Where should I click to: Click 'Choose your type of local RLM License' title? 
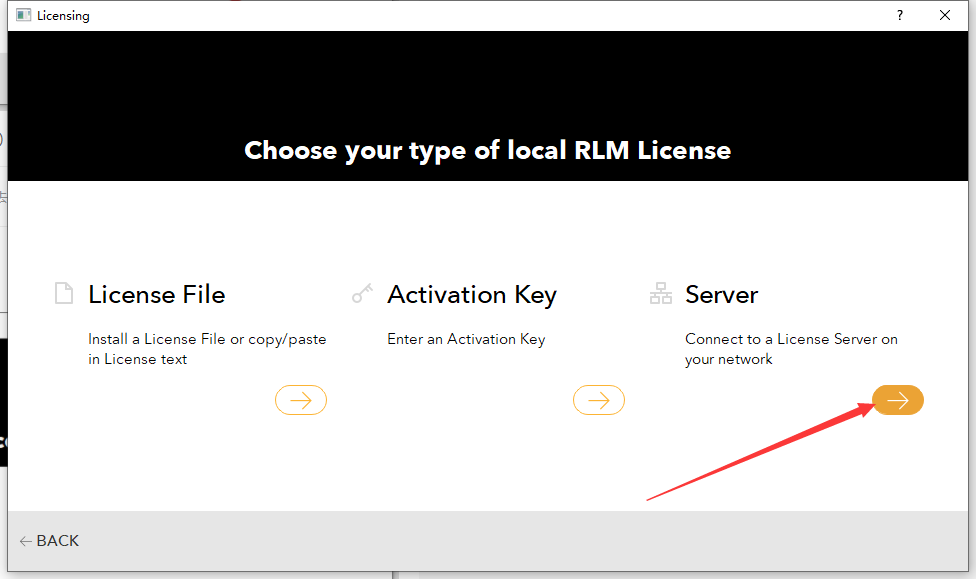pos(487,151)
